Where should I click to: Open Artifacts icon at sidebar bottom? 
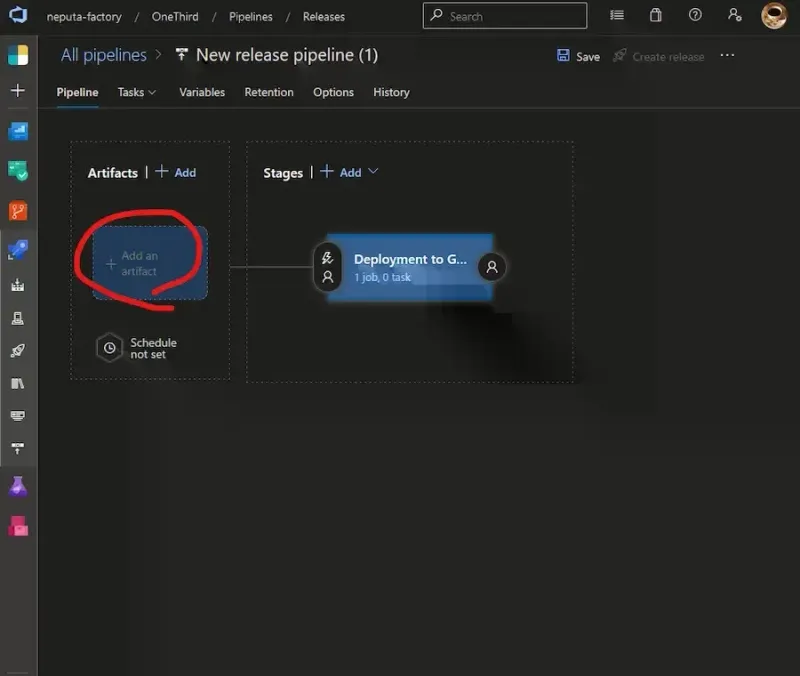[x=18, y=526]
